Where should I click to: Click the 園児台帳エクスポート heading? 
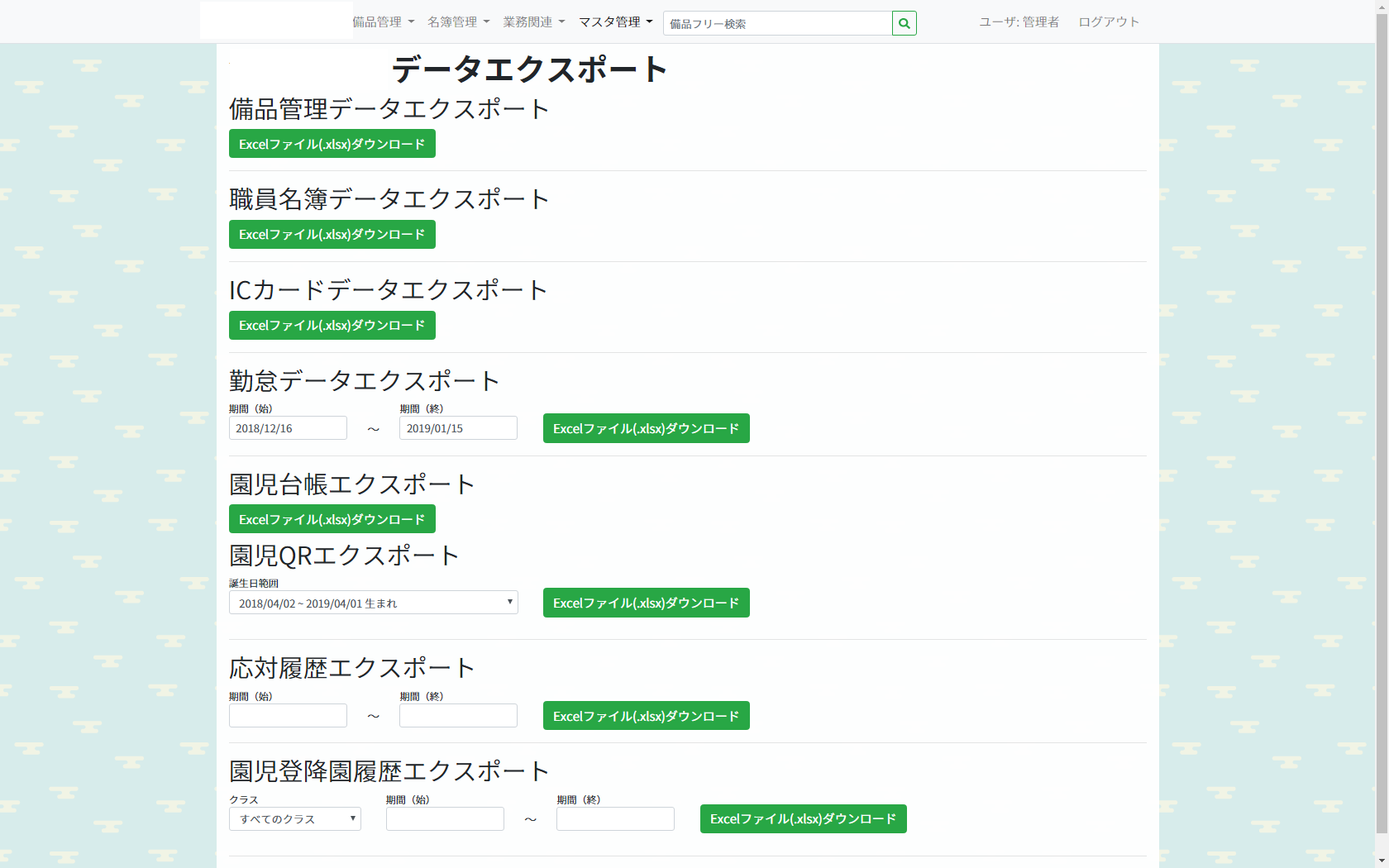(x=352, y=484)
